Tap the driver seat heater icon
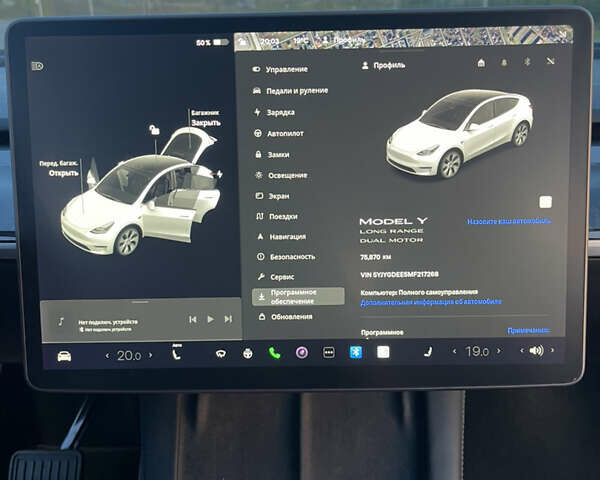Screen dimensions: 600x480 point(176,353)
